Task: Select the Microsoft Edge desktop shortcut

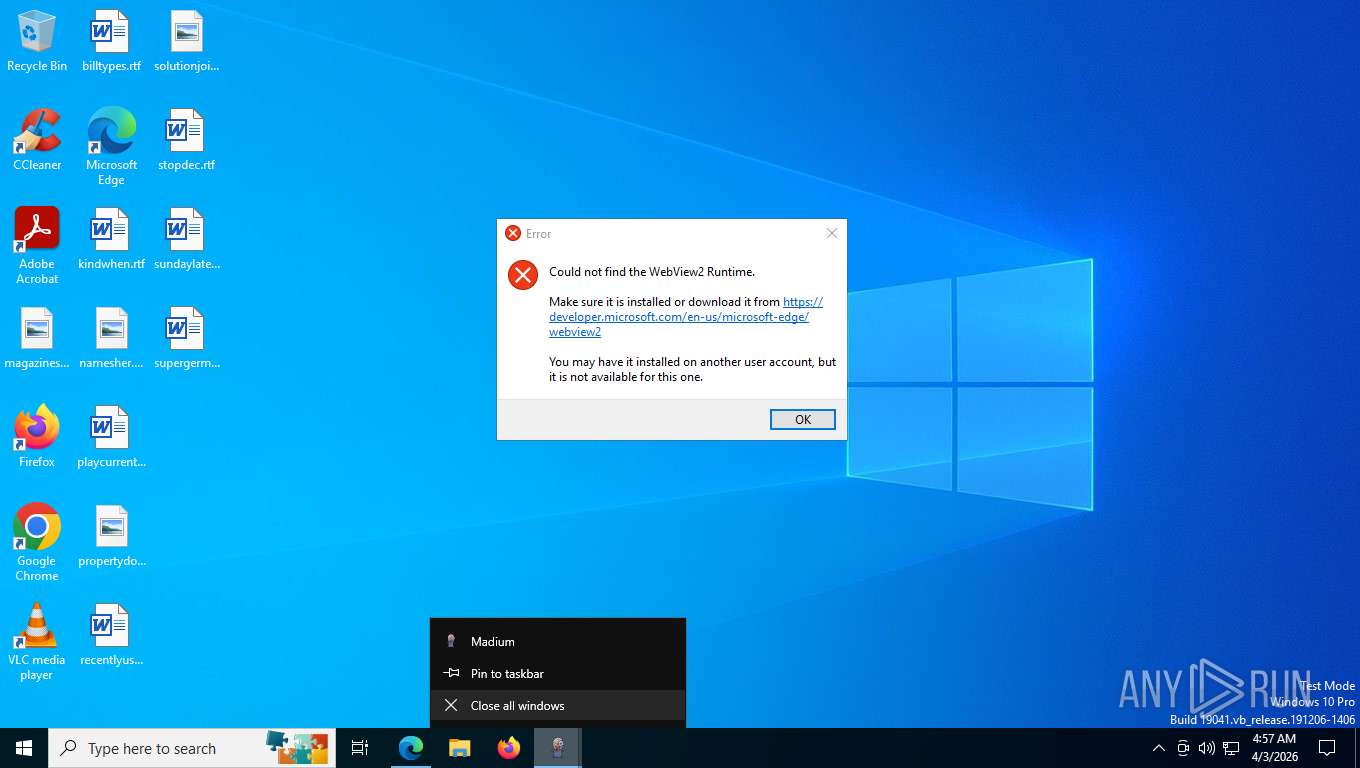Action: click(x=111, y=147)
